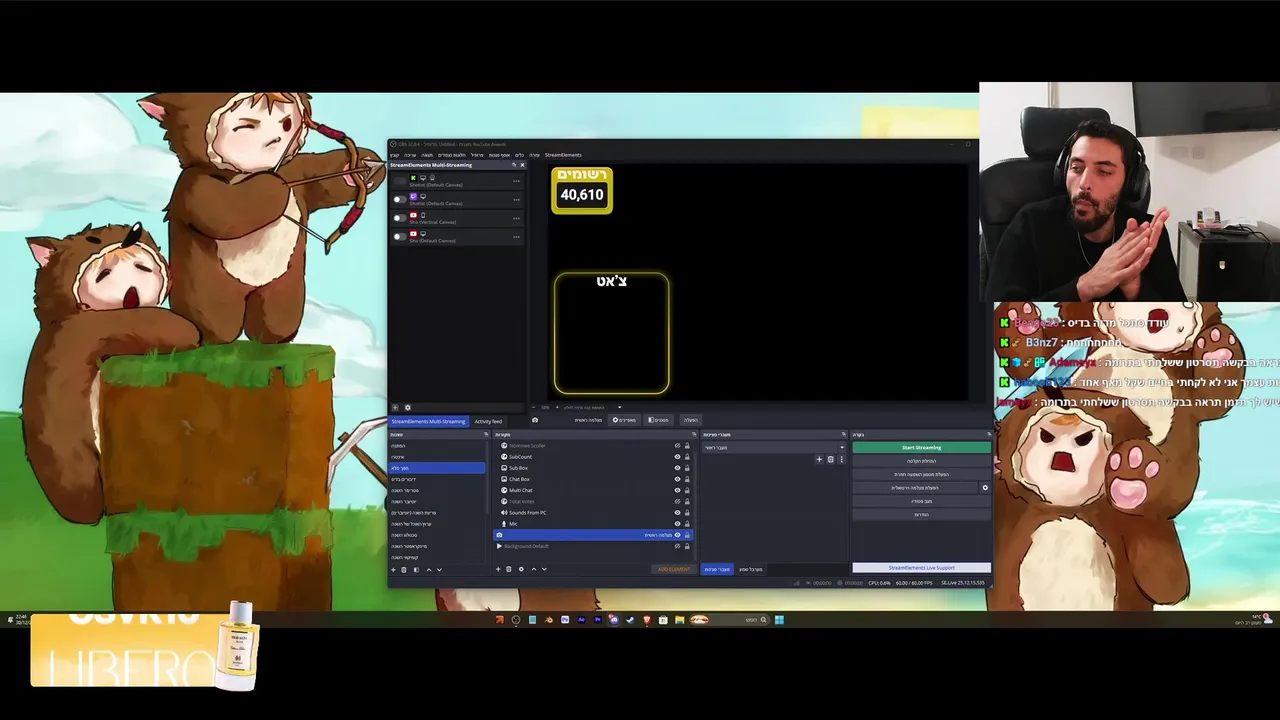This screenshot has width=1280, height=720.
Task: Open Multi-Streaming dock settings gear
Action: [x=407, y=408]
